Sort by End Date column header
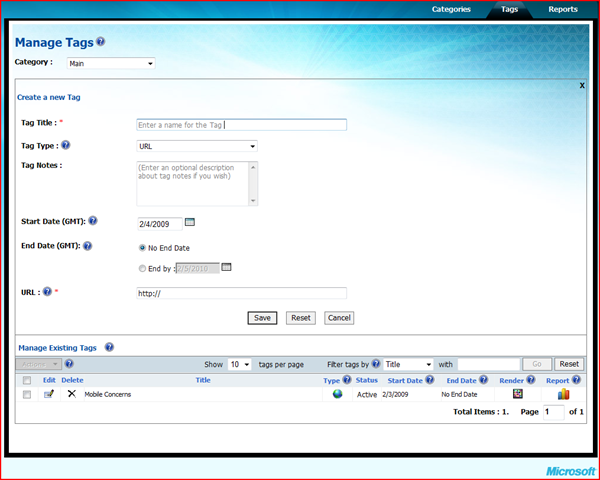600x480 pixels. click(x=461, y=380)
